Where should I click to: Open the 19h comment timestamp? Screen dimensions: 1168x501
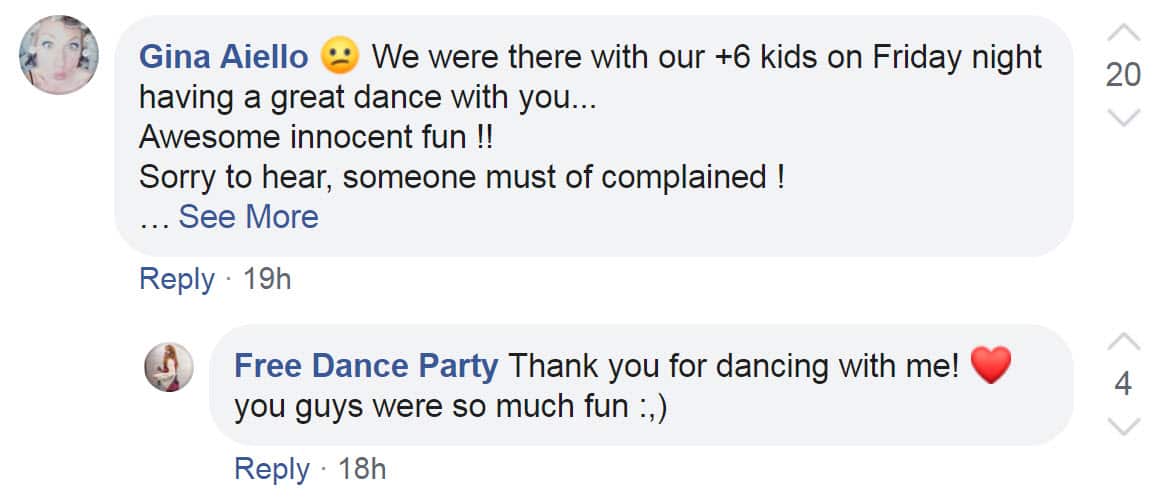click(267, 279)
